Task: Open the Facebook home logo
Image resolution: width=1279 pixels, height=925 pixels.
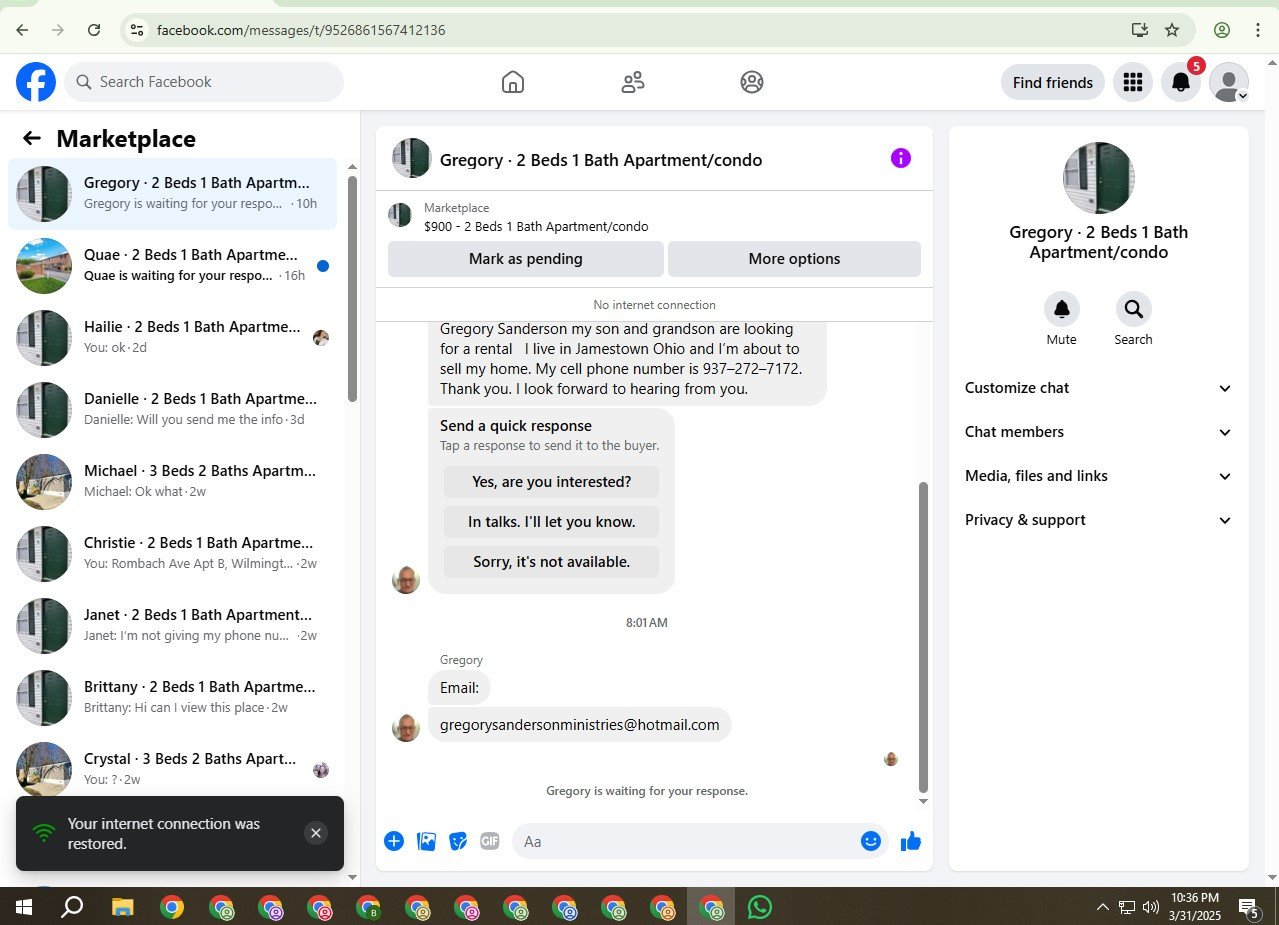Action: click(x=36, y=82)
